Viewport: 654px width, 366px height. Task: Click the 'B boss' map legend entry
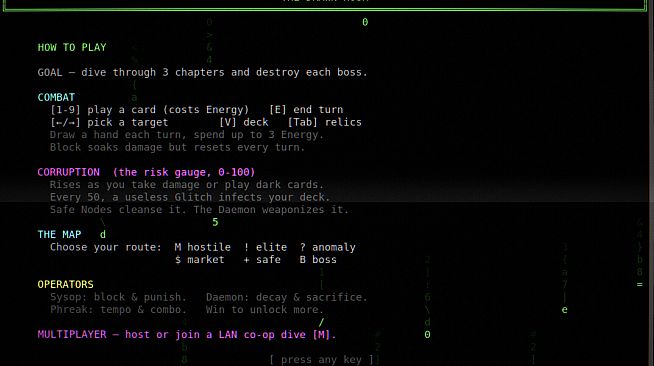coord(318,260)
